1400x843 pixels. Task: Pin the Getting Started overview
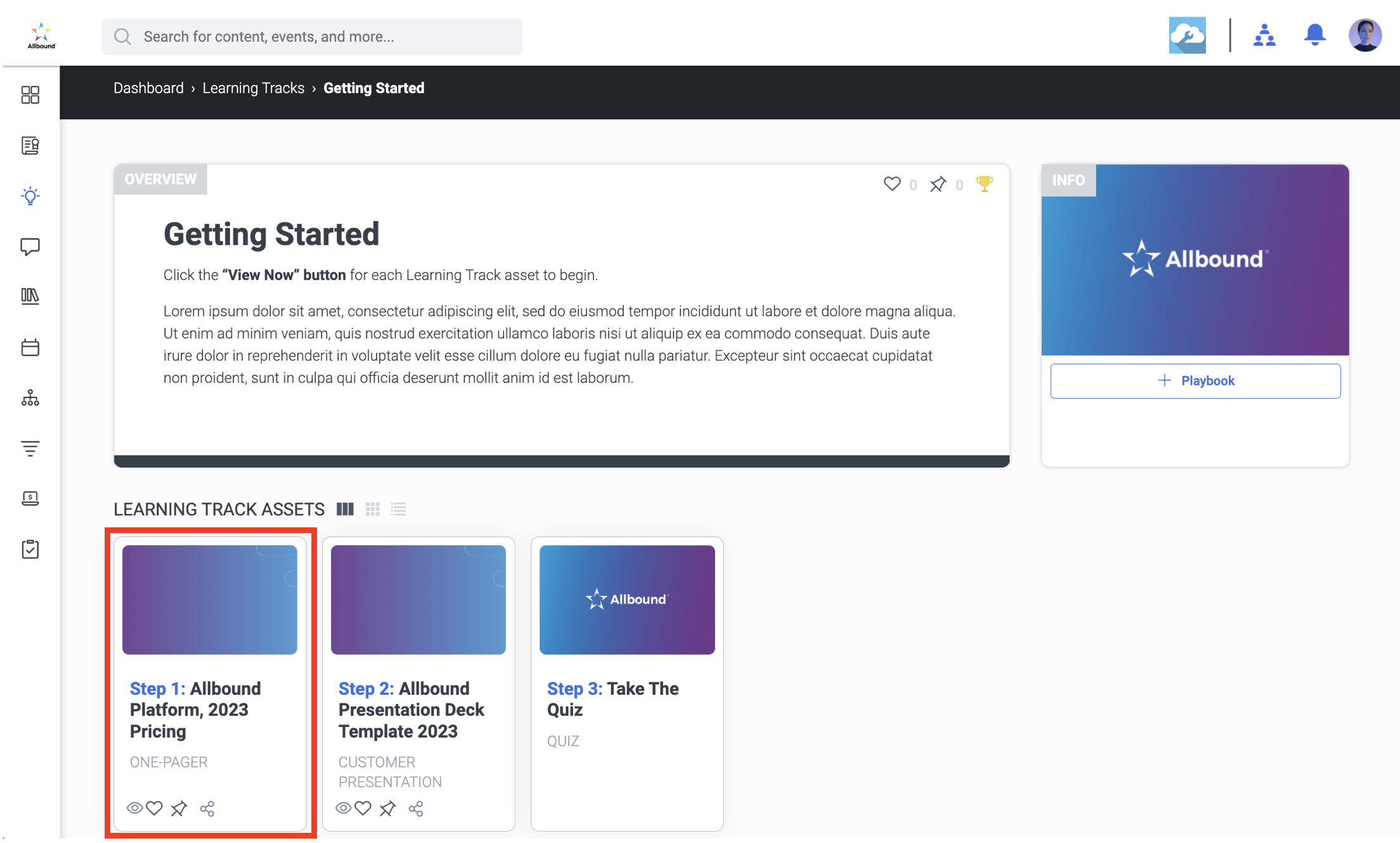pyautogui.click(x=938, y=184)
